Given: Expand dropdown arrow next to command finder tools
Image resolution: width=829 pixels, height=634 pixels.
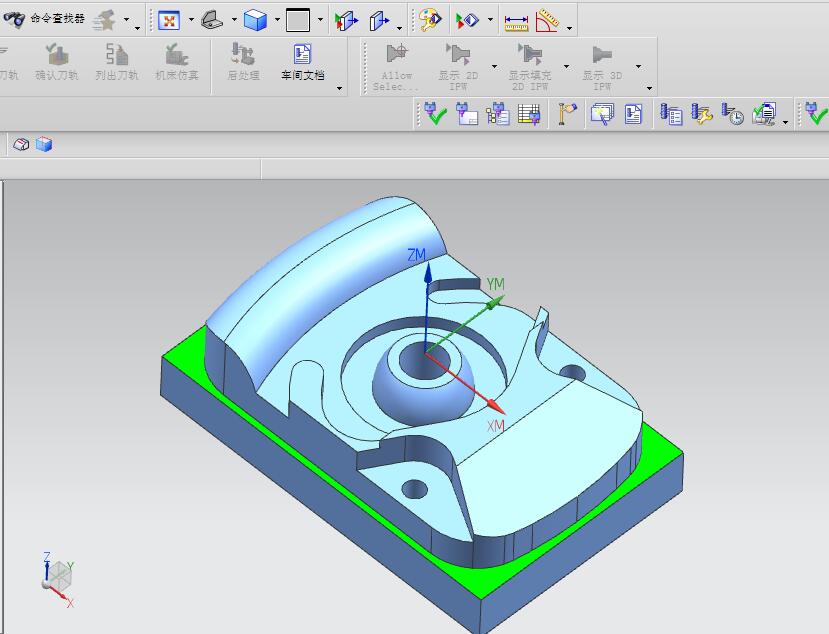Looking at the screenshot, I should tap(127, 20).
